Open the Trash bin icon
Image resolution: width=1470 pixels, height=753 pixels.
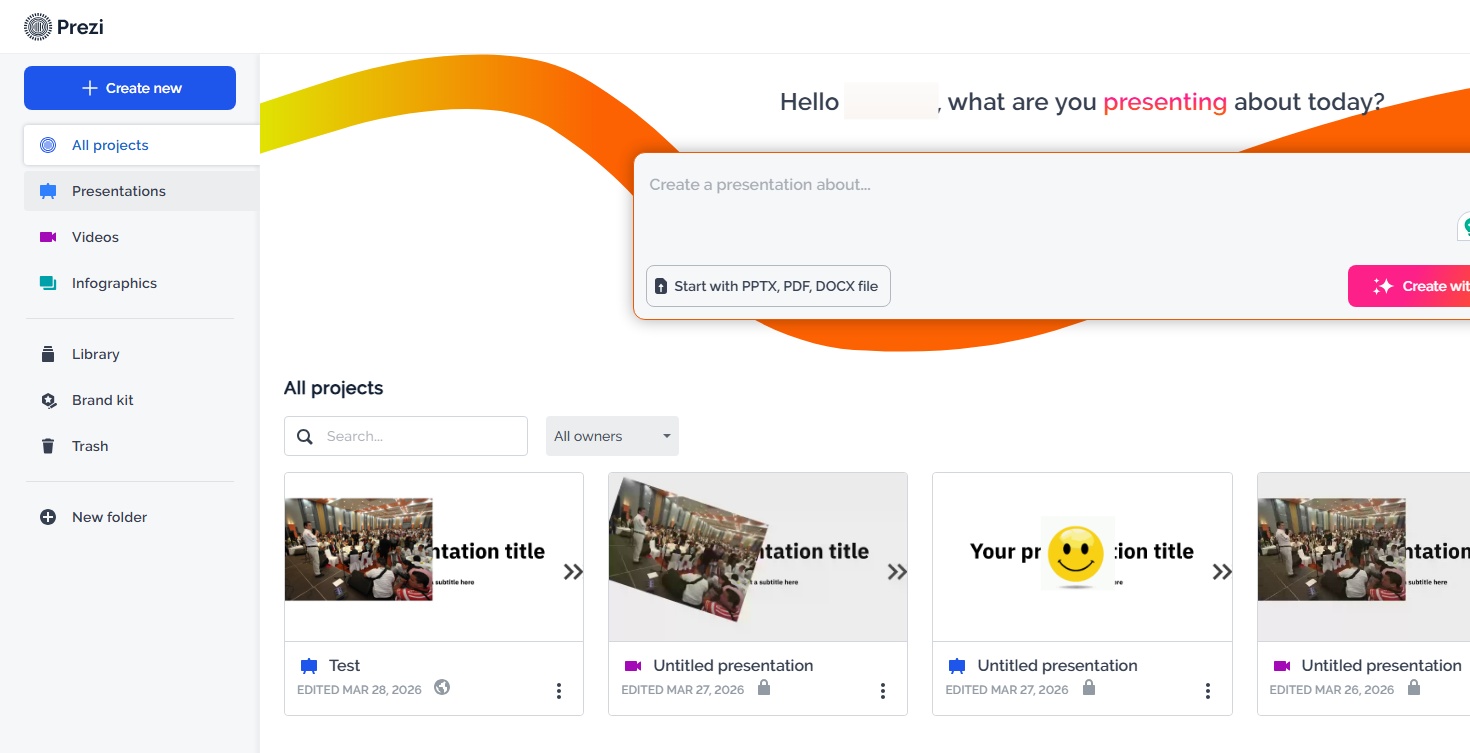(x=48, y=446)
